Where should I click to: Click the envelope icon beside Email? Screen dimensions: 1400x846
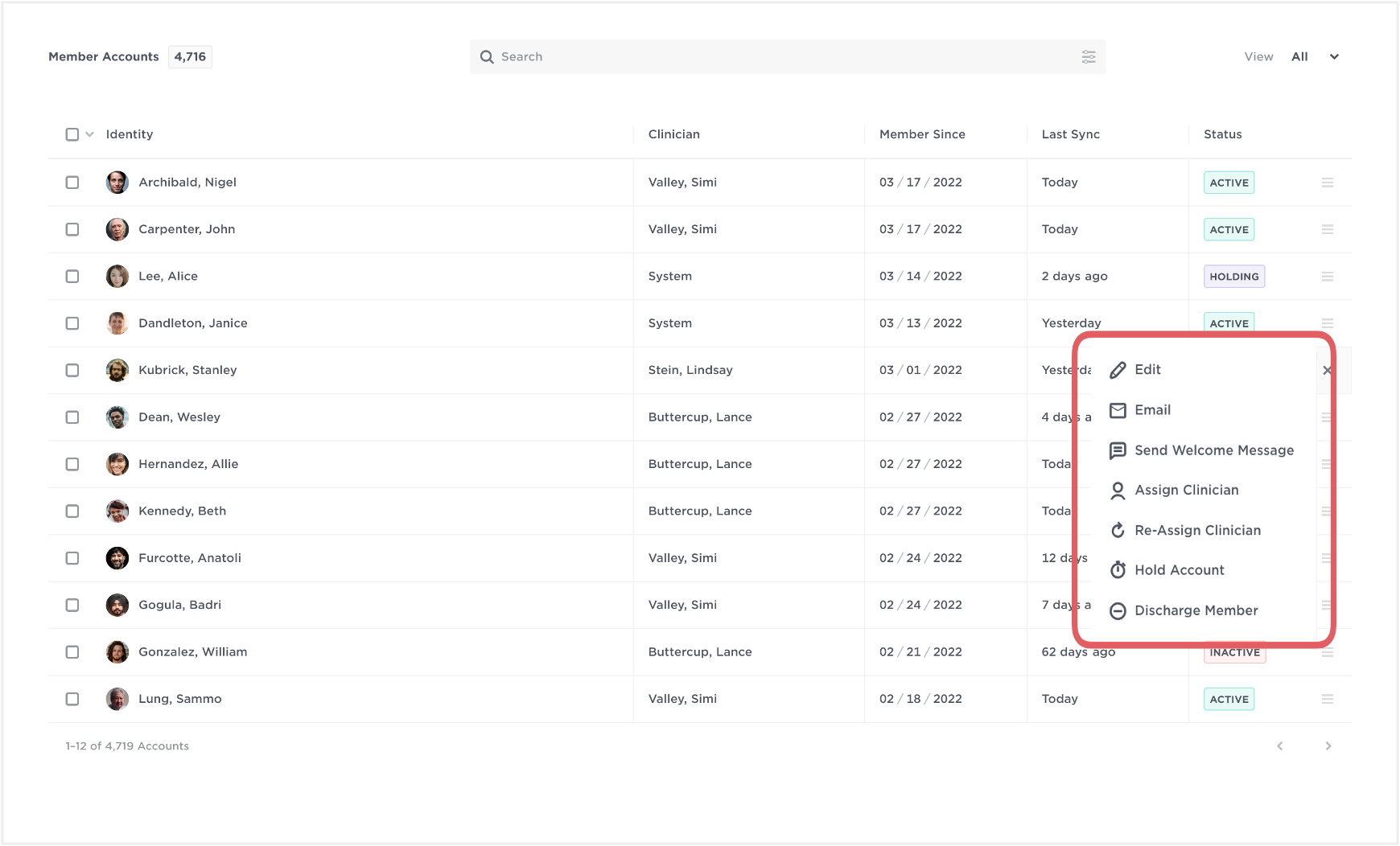point(1118,410)
